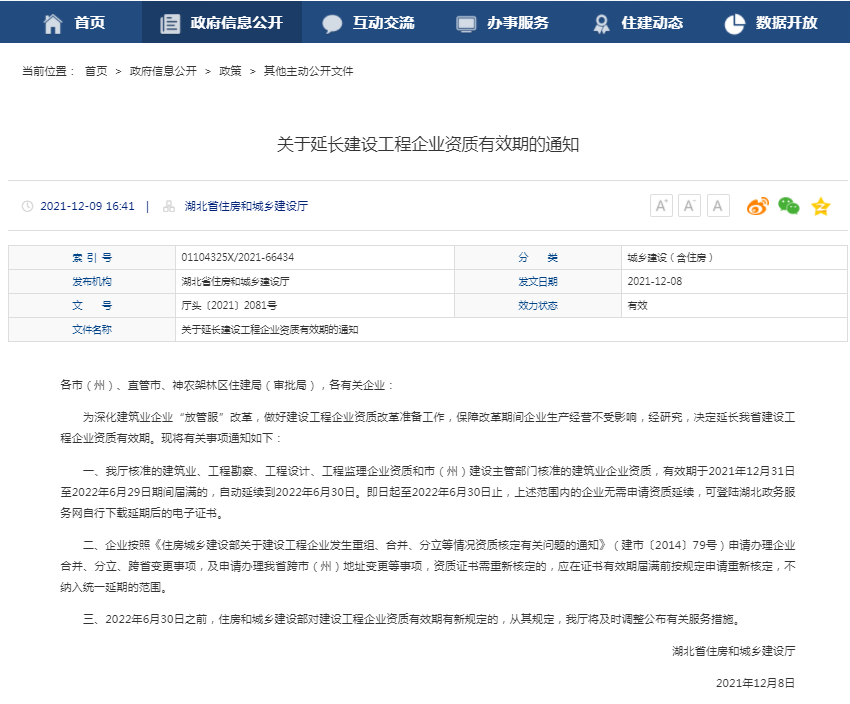Viewport: 850px width, 704px height.
Task: Open the 办事服务 menu item
Action: [500, 22]
